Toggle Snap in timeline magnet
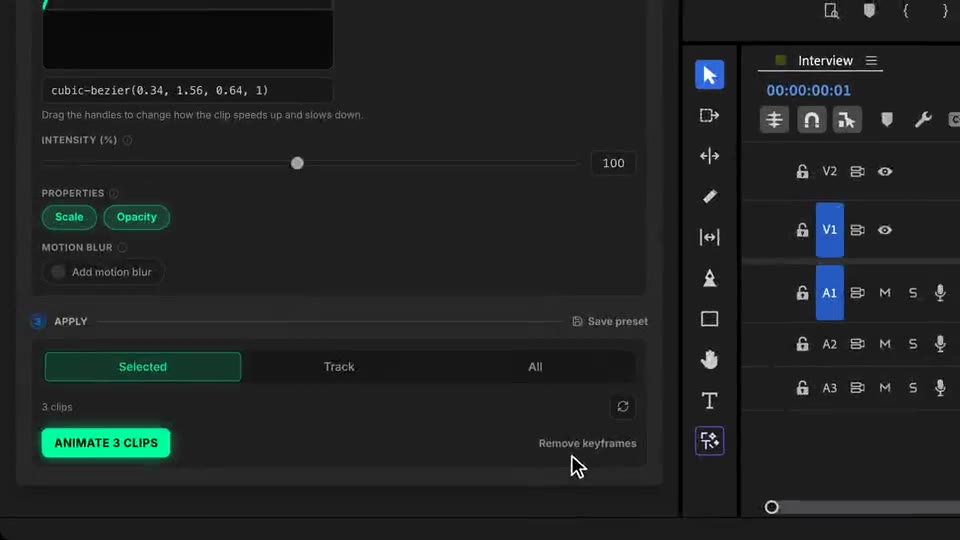 pyautogui.click(x=811, y=119)
